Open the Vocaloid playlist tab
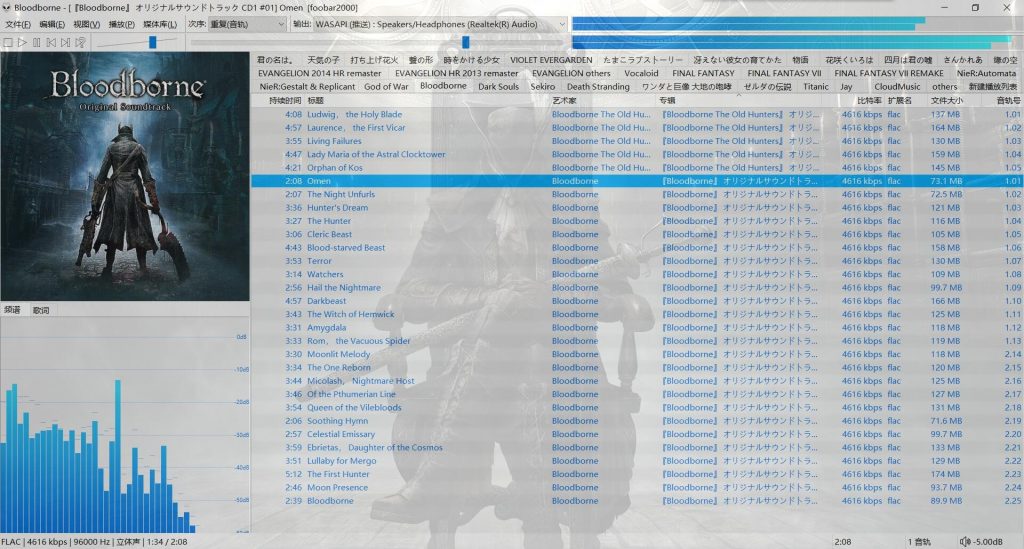Screen dimensions: 1024x549 click(x=641, y=73)
